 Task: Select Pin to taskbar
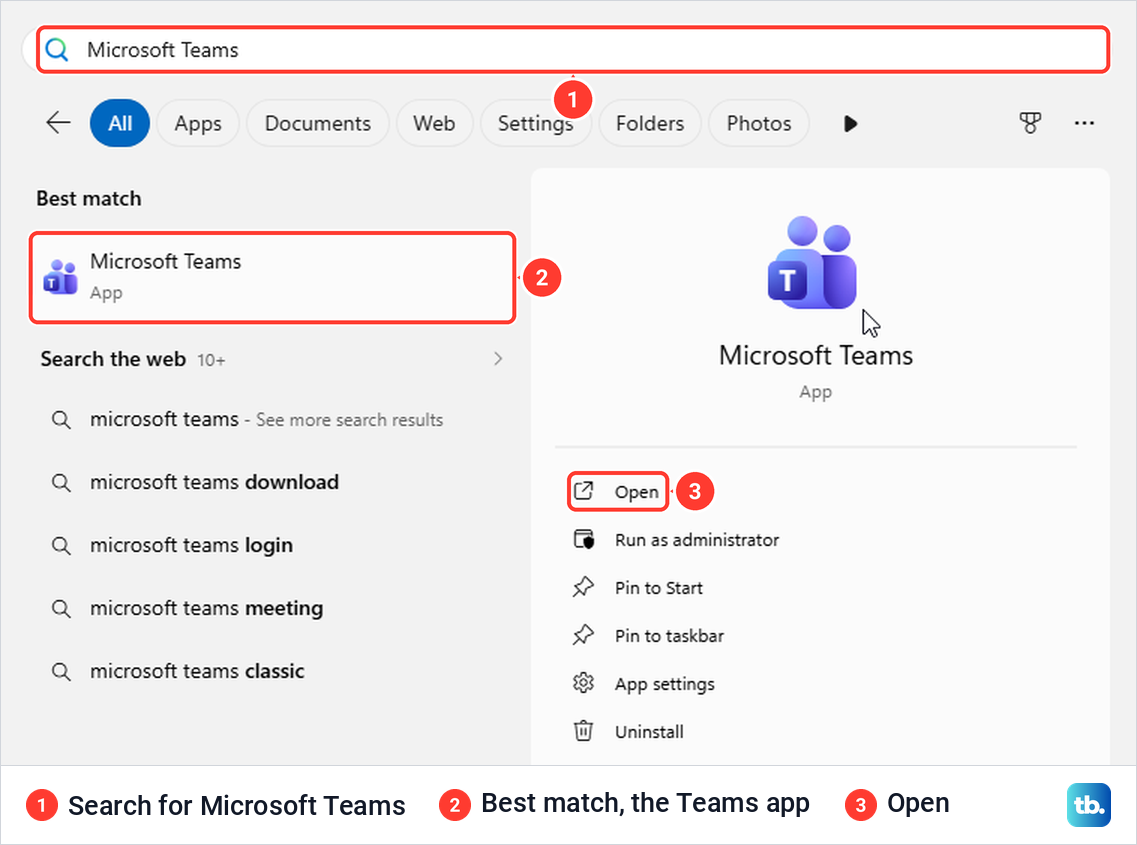(x=669, y=635)
